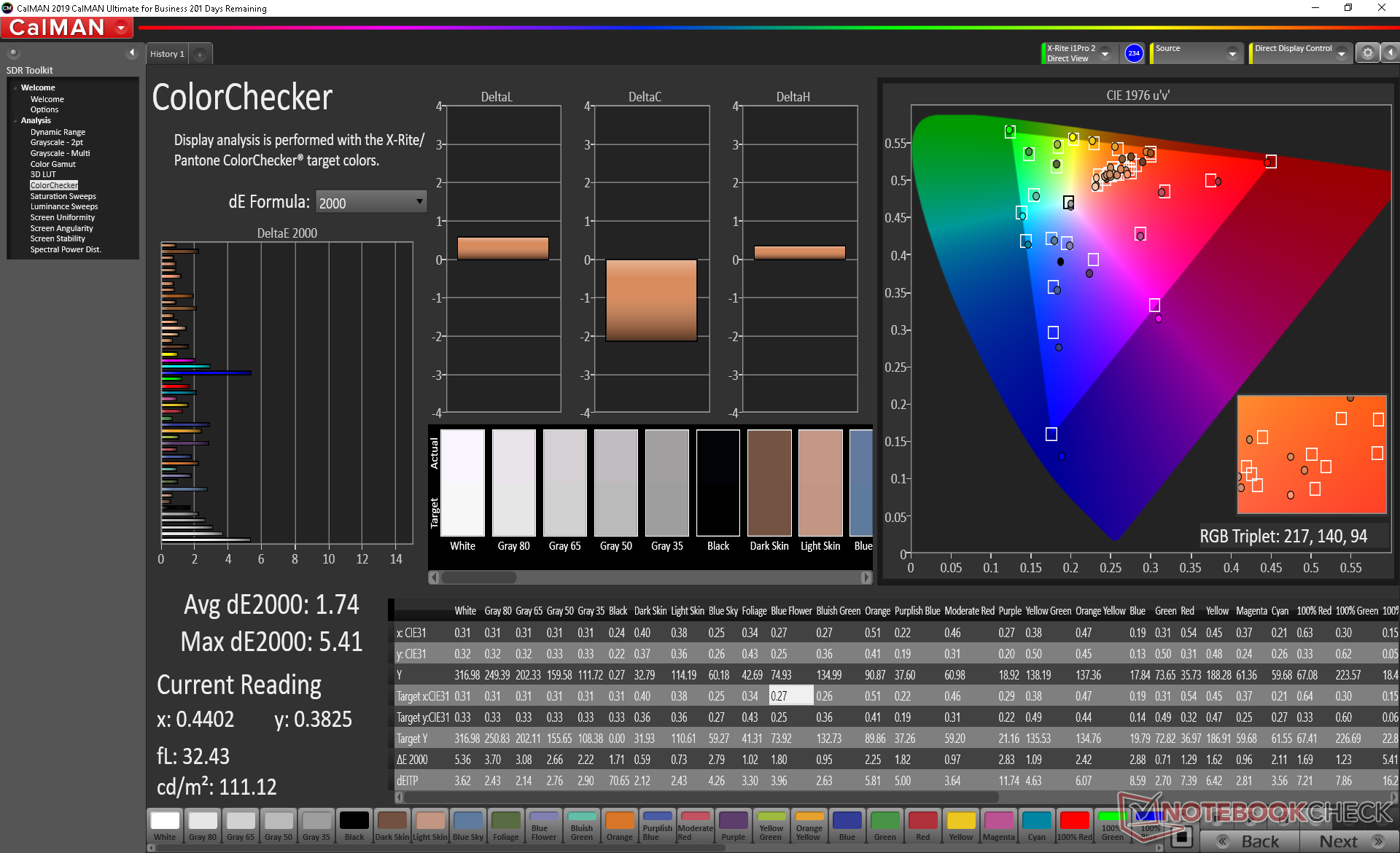Collapse the right panel arrow button
This screenshot has width=1400, height=853.
tap(1390, 53)
